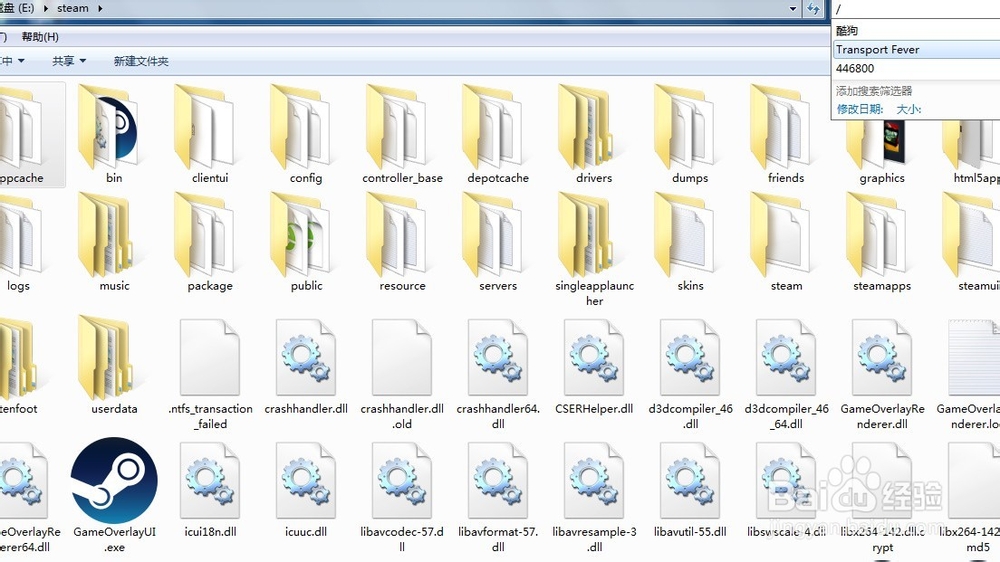This screenshot has width=1000, height=562.
Task: Select the resource folder
Action: point(402,242)
